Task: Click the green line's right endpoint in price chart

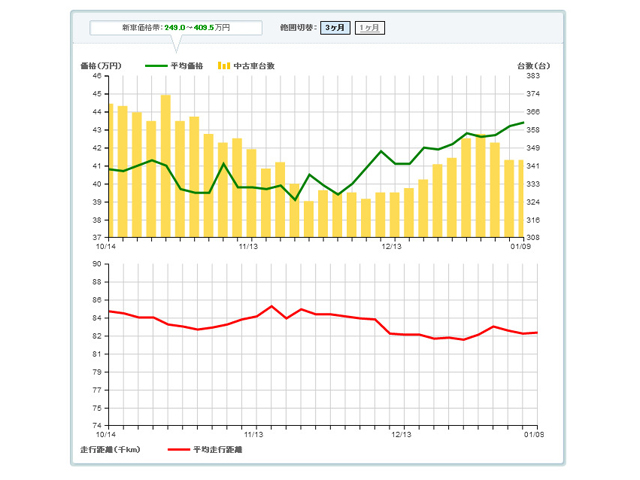Action: click(x=523, y=123)
